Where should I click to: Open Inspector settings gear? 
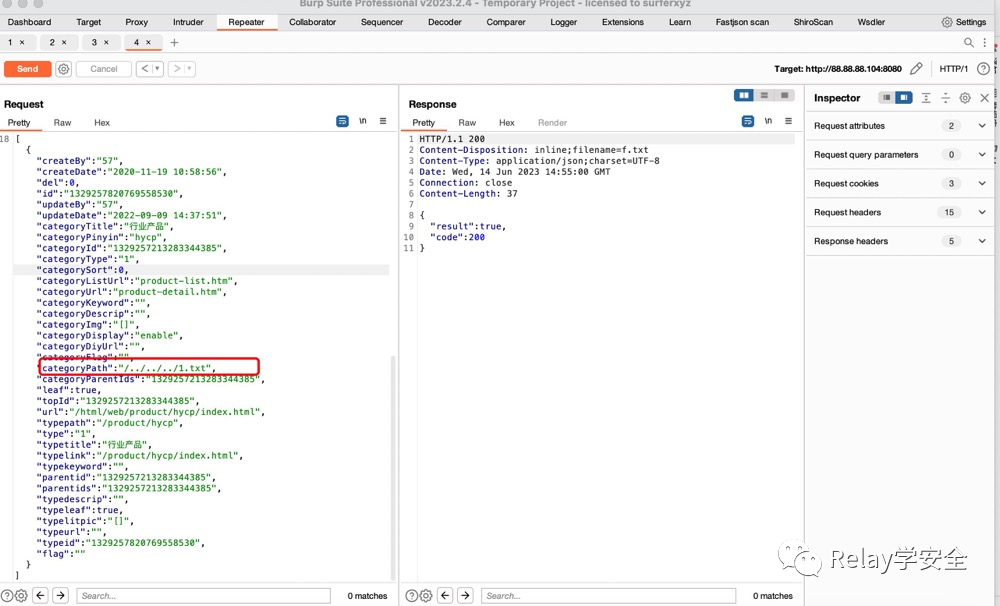point(965,98)
